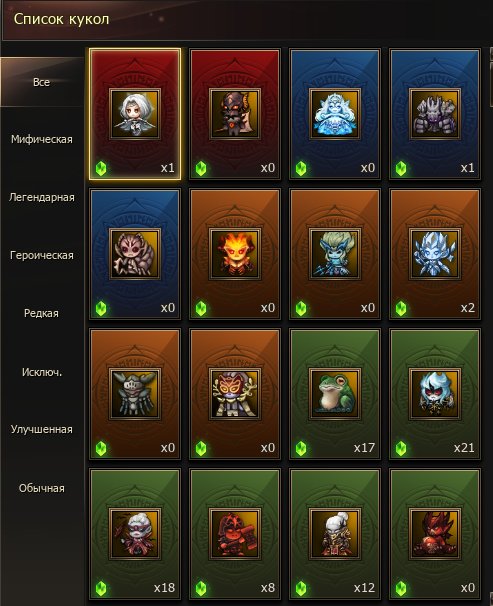Select the red samurai doll with x8

(235, 534)
